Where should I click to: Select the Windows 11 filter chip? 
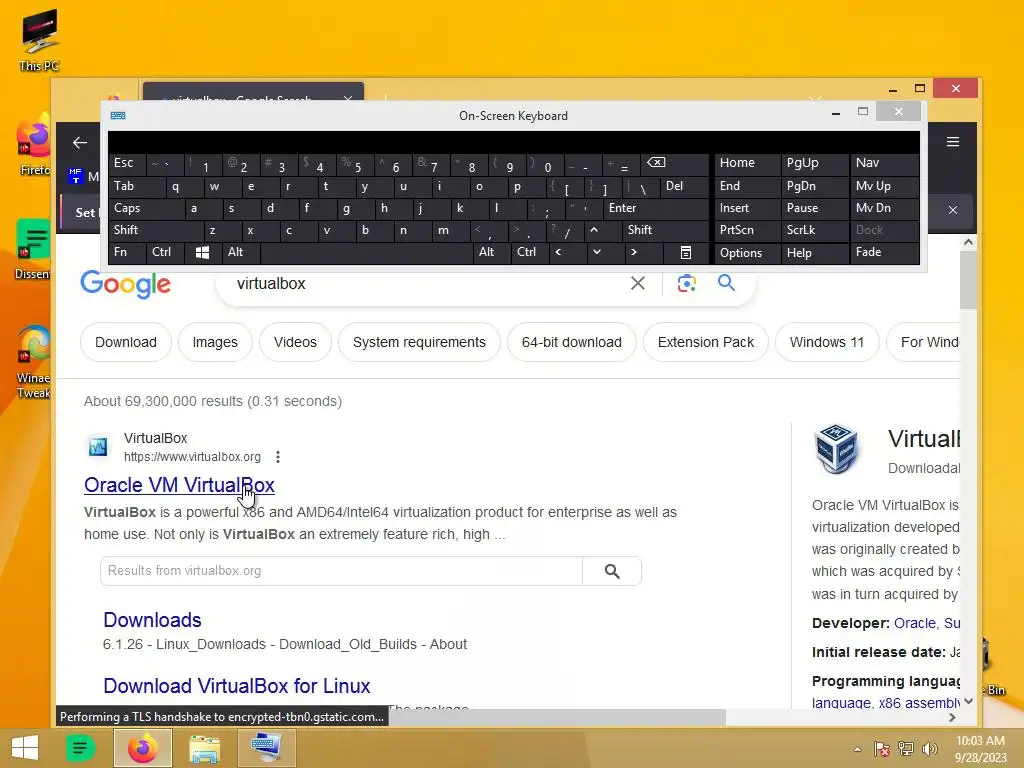(827, 342)
